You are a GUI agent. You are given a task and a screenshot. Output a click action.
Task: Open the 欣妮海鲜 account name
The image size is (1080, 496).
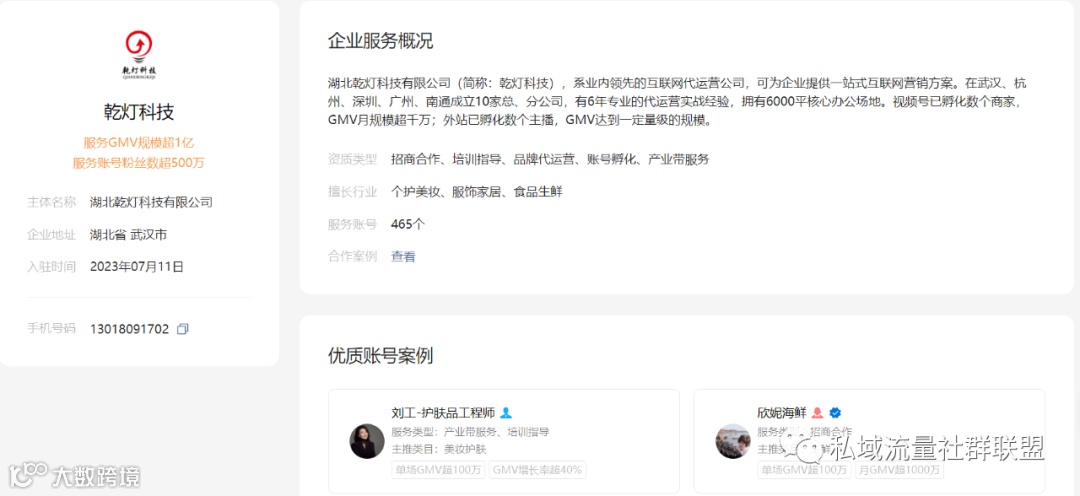782,413
